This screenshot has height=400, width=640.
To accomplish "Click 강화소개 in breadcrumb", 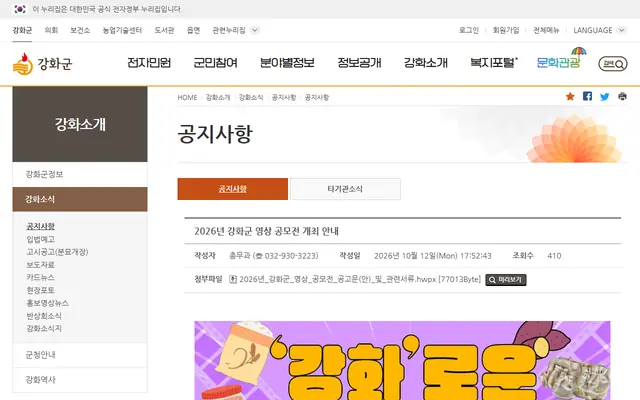I will click(x=218, y=98).
